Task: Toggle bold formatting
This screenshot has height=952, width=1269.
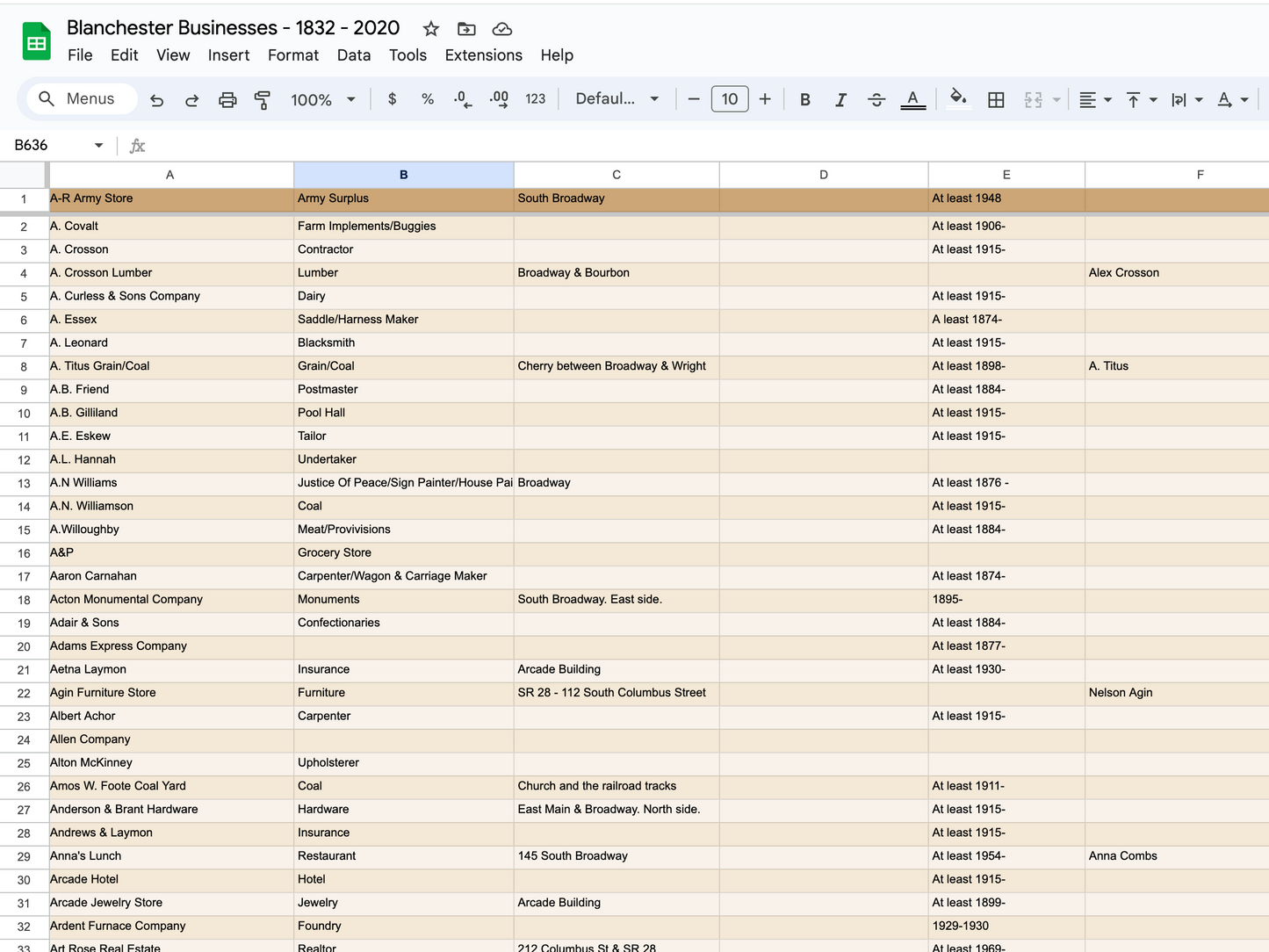Action: pyautogui.click(x=804, y=100)
